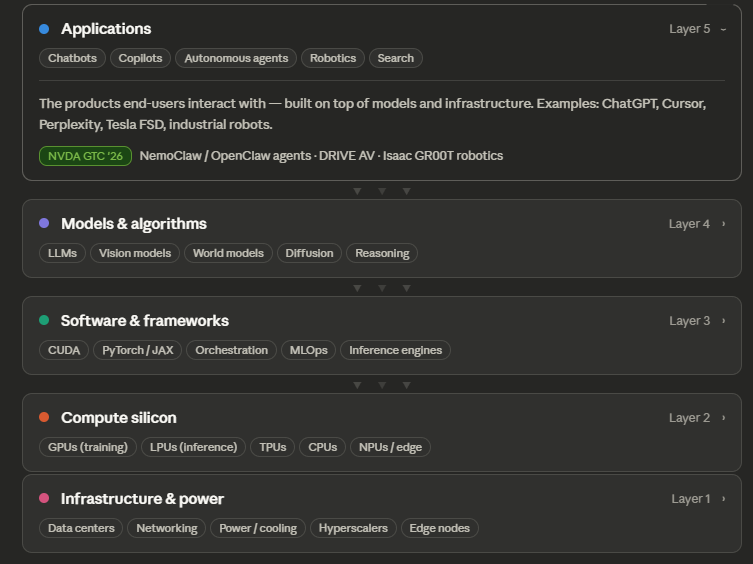The width and height of the screenshot is (753, 564).
Task: Select the Networking tag
Action: 167,528
